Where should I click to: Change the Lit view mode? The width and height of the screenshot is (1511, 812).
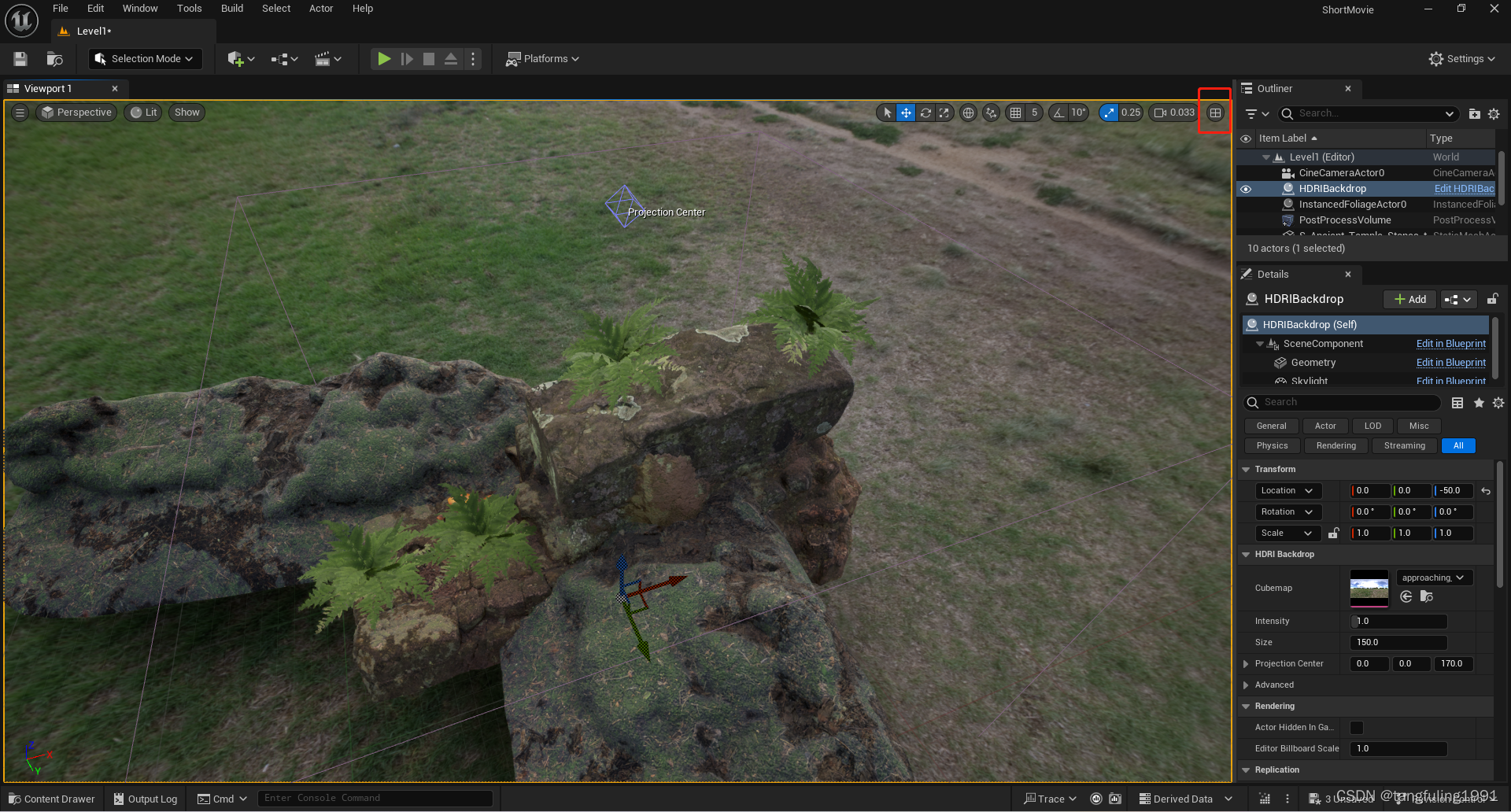[x=143, y=113]
